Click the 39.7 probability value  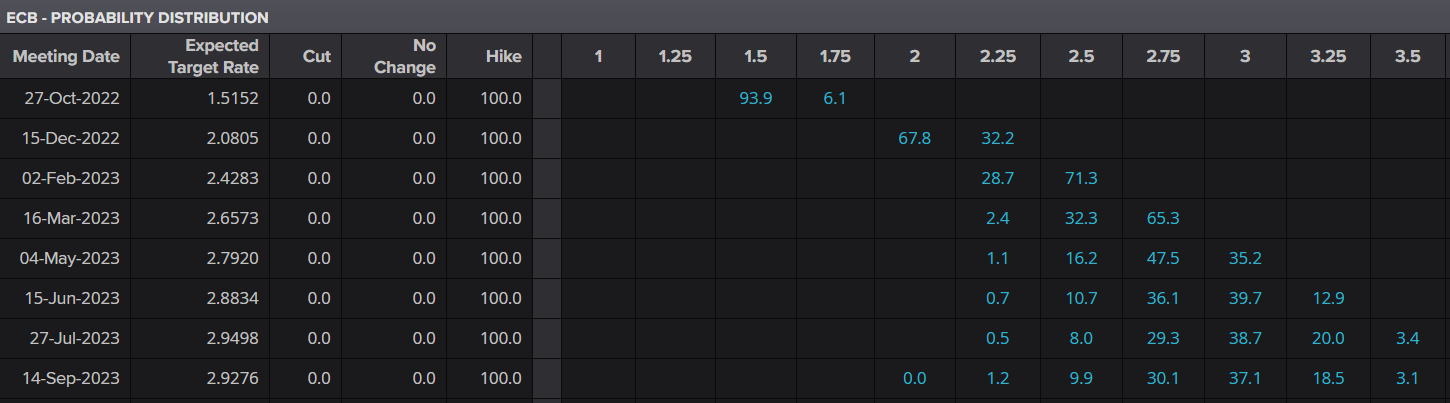pyautogui.click(x=1245, y=298)
